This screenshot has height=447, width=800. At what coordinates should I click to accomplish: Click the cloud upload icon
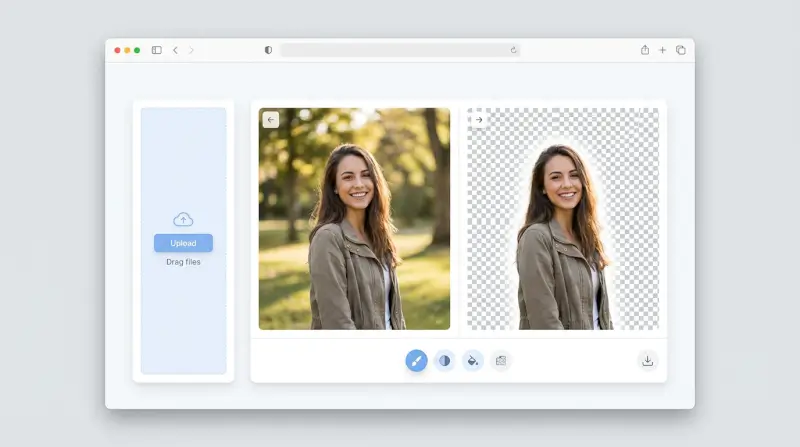click(183, 219)
